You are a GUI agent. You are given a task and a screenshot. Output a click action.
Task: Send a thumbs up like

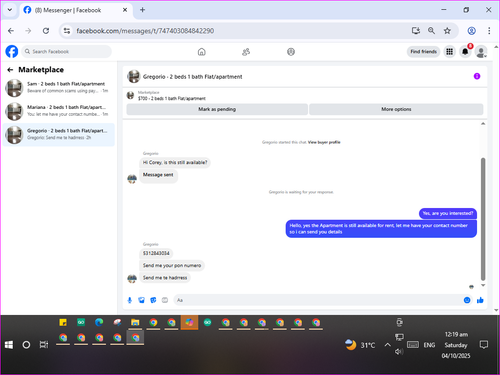point(480,300)
